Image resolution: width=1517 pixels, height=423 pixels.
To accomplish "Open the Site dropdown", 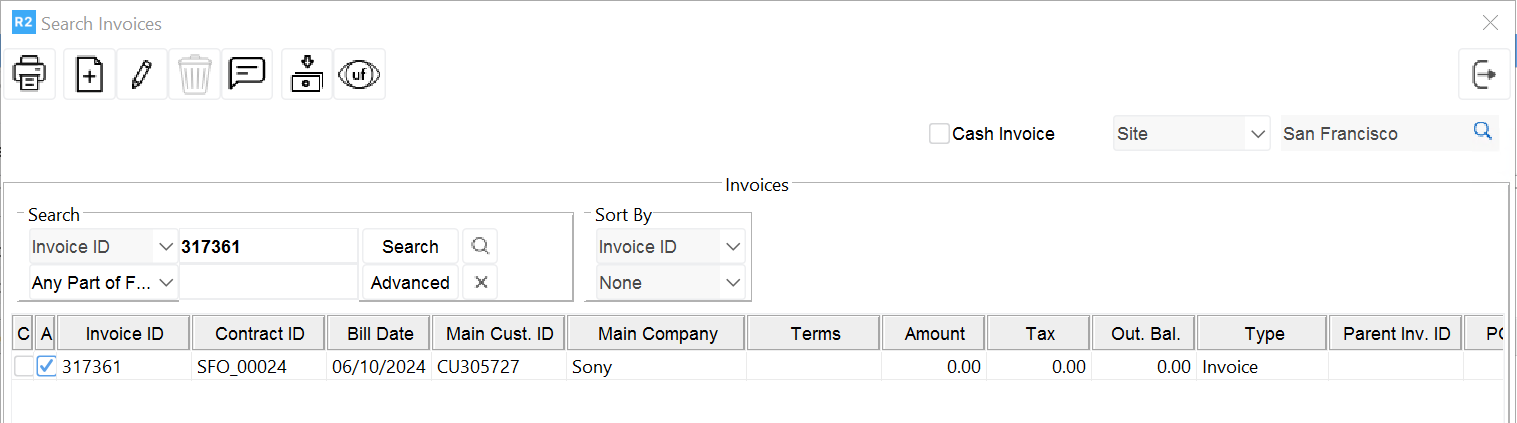I will tap(1191, 134).
